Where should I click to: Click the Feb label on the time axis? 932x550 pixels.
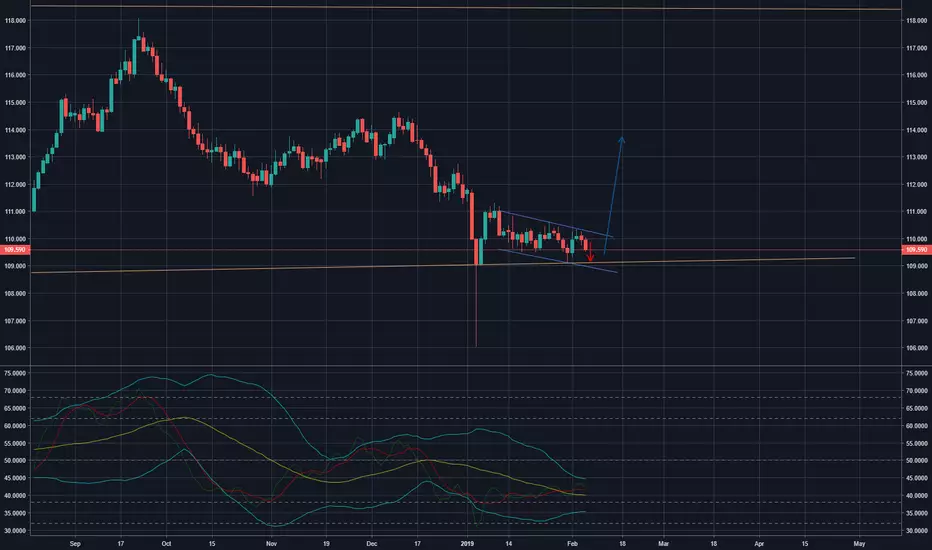572,543
